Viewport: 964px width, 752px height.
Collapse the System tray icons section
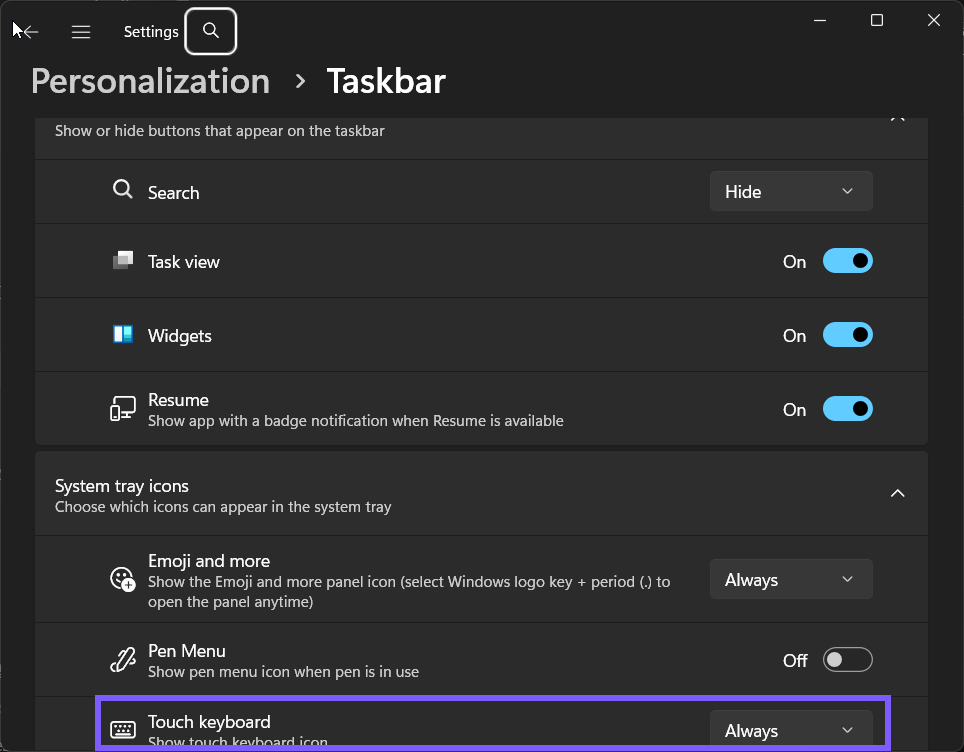(898, 493)
